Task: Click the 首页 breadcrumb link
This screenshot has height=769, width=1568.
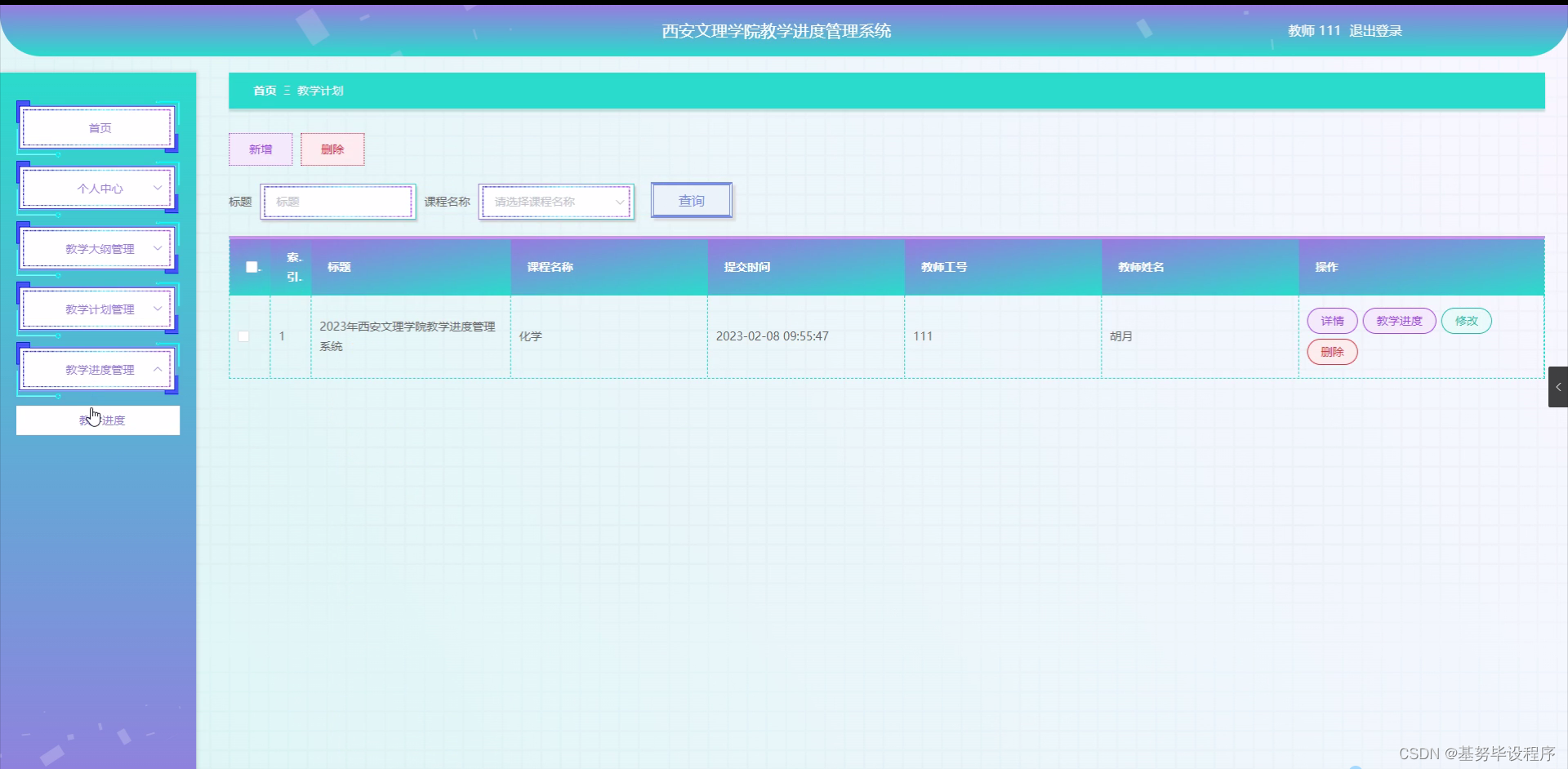Action: [265, 91]
